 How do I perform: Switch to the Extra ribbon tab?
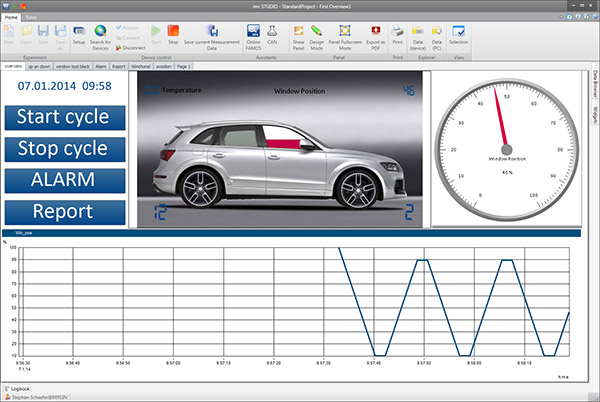coord(31,18)
